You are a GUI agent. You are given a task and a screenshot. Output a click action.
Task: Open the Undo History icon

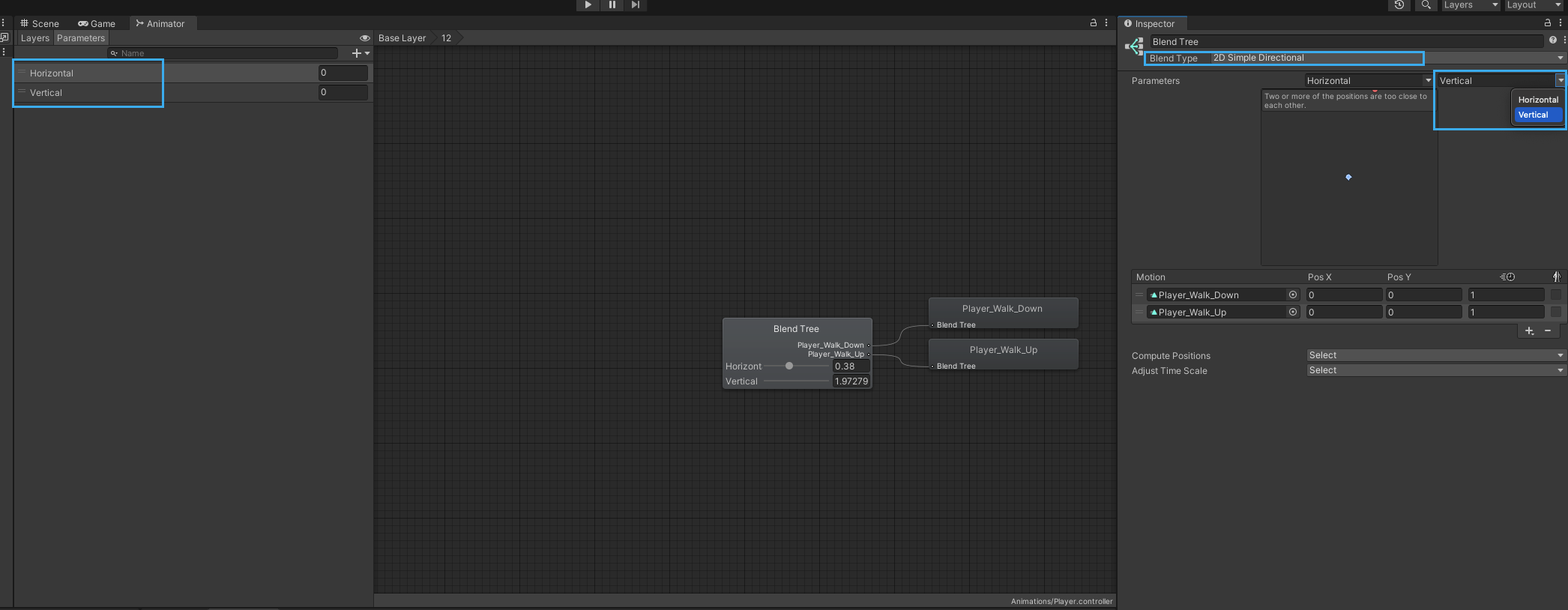tap(1399, 5)
